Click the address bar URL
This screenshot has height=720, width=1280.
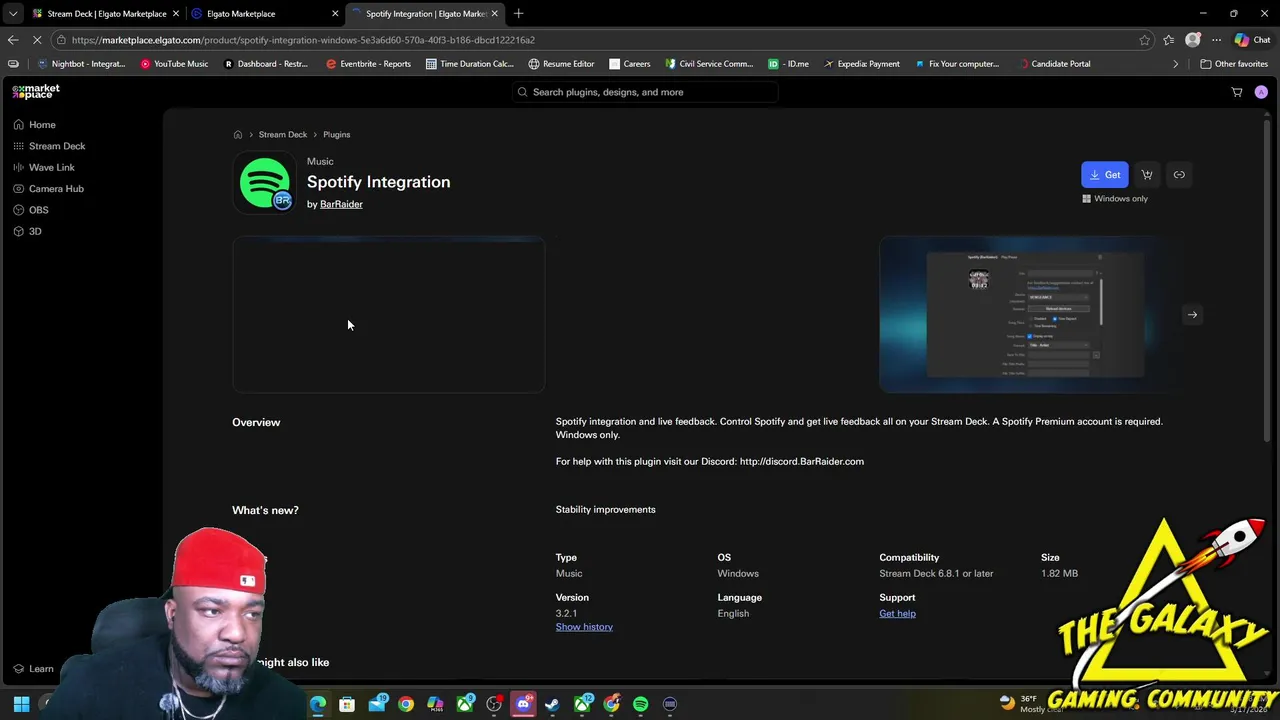pyautogui.click(x=303, y=40)
